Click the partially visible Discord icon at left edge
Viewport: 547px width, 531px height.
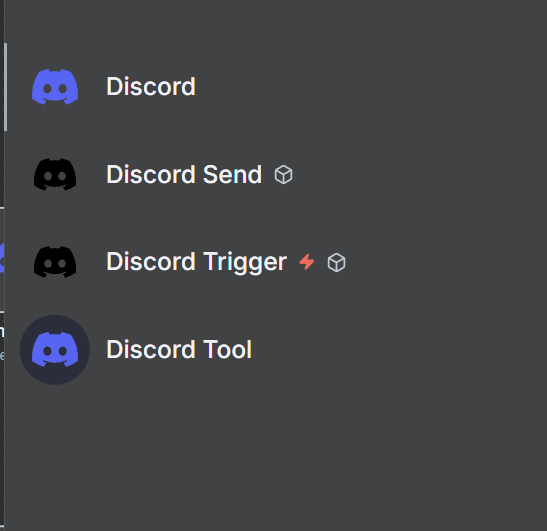(x=2, y=258)
